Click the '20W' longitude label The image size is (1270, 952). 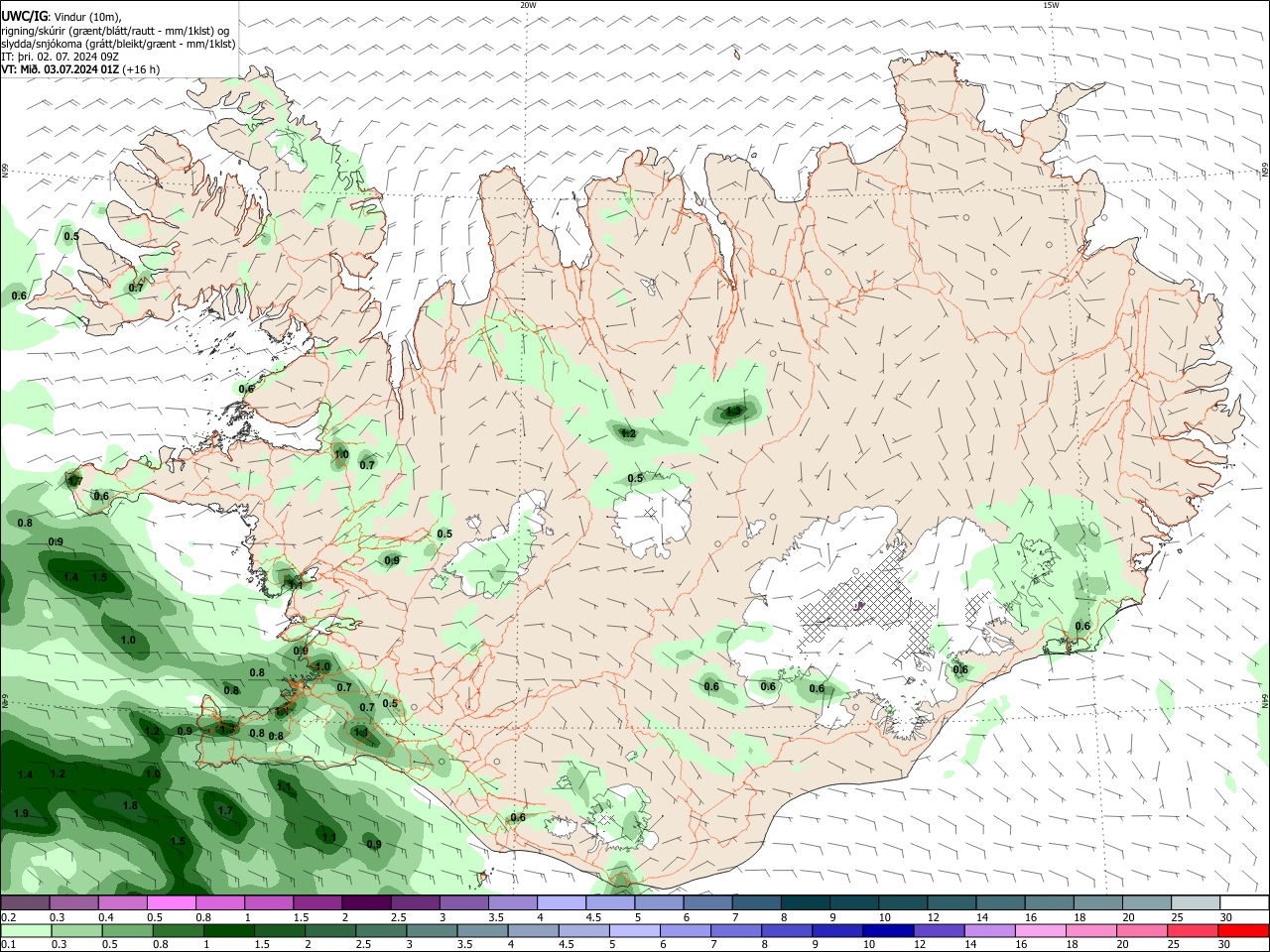(x=528, y=5)
